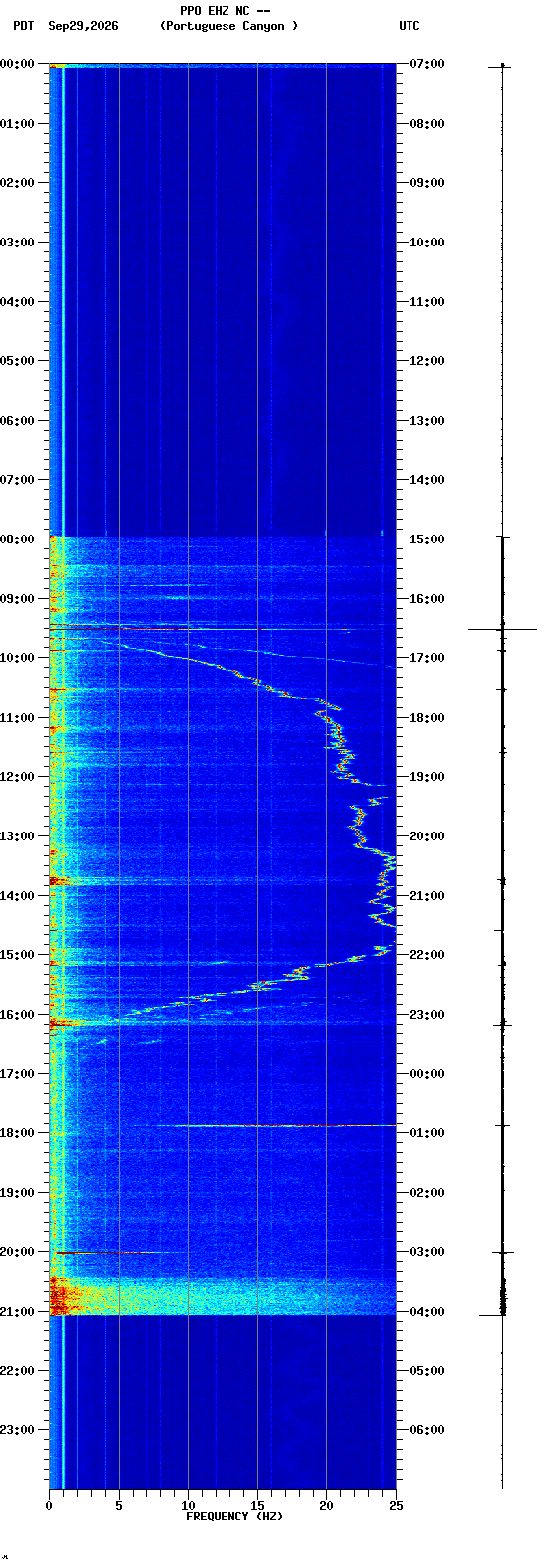Viewport: 546px width, 1568px height.
Task: Click the '15:00' label on the UTC axis
Action: tap(427, 539)
